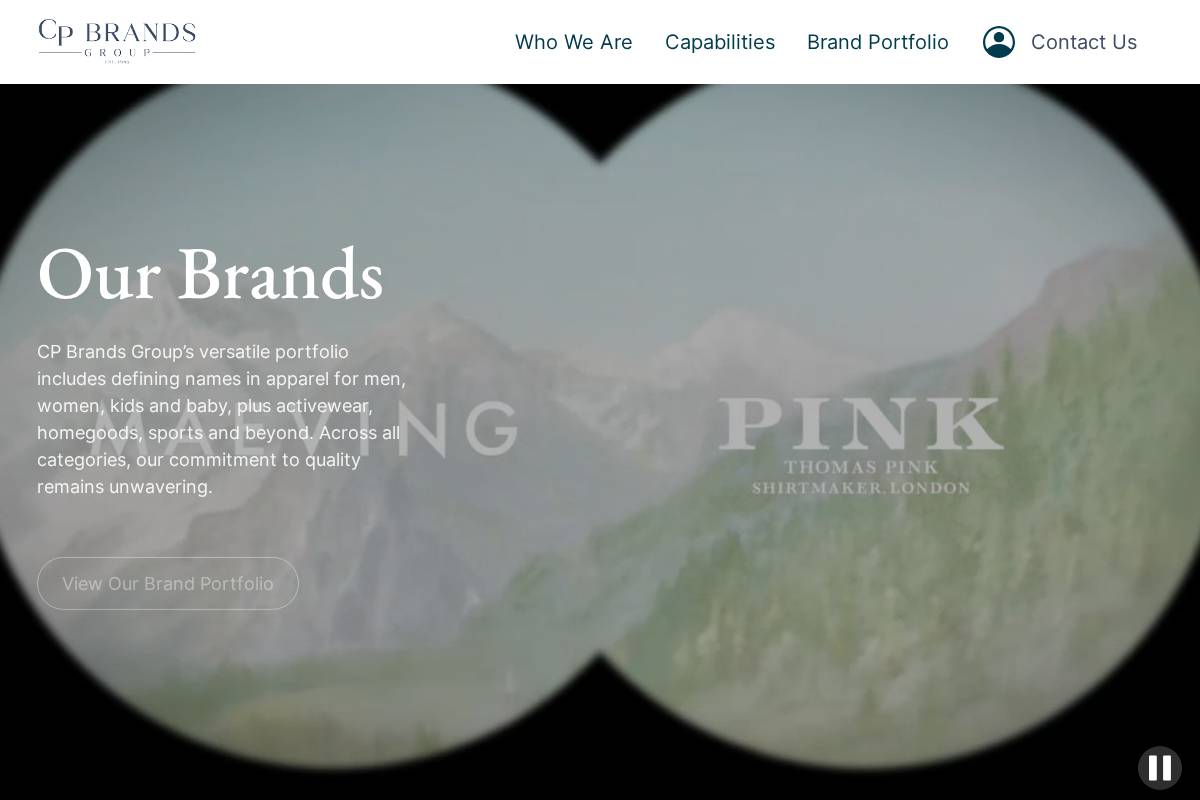Select the faded Maeving brand logo

click(x=300, y=428)
